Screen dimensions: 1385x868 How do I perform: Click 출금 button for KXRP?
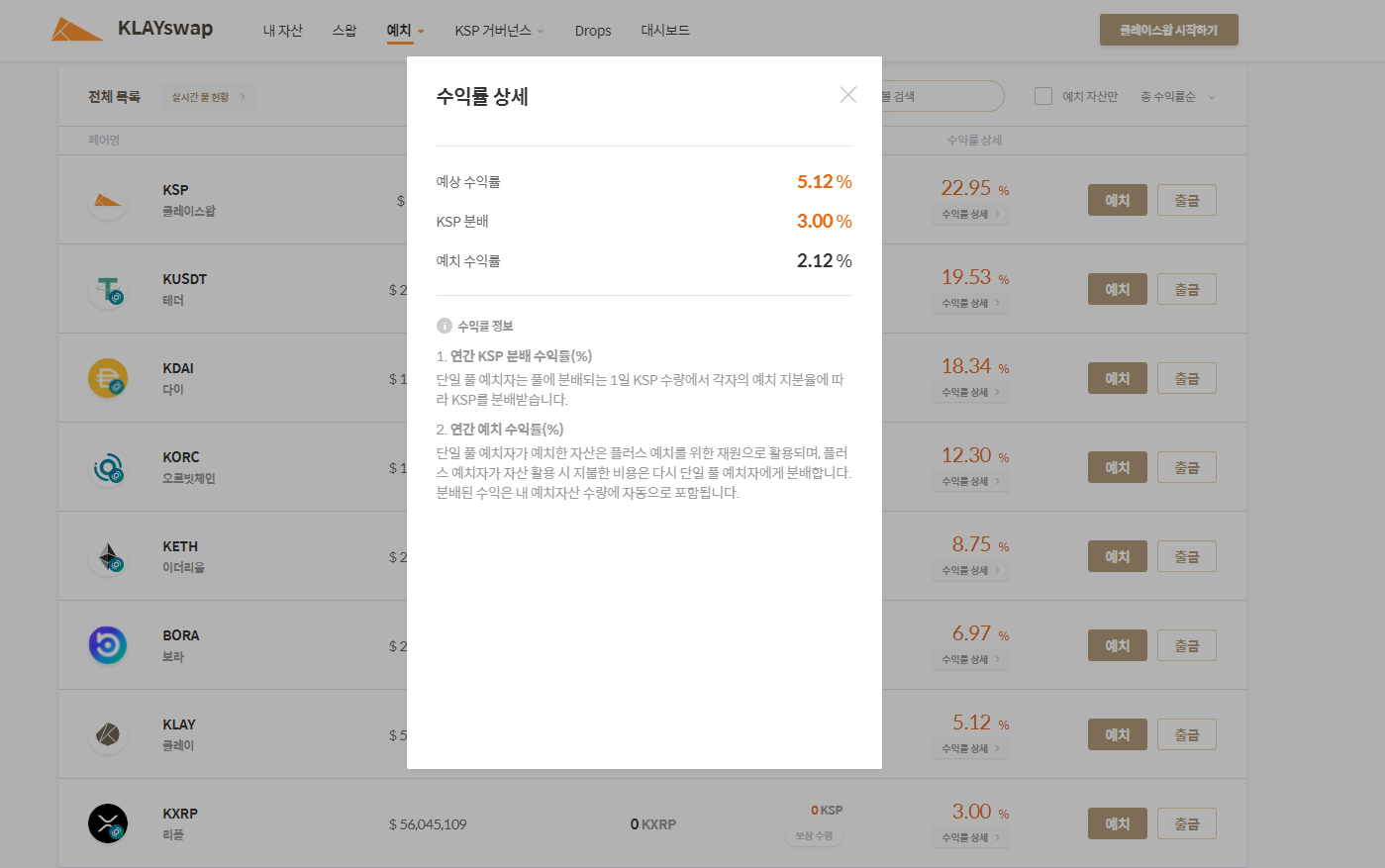coord(1187,823)
